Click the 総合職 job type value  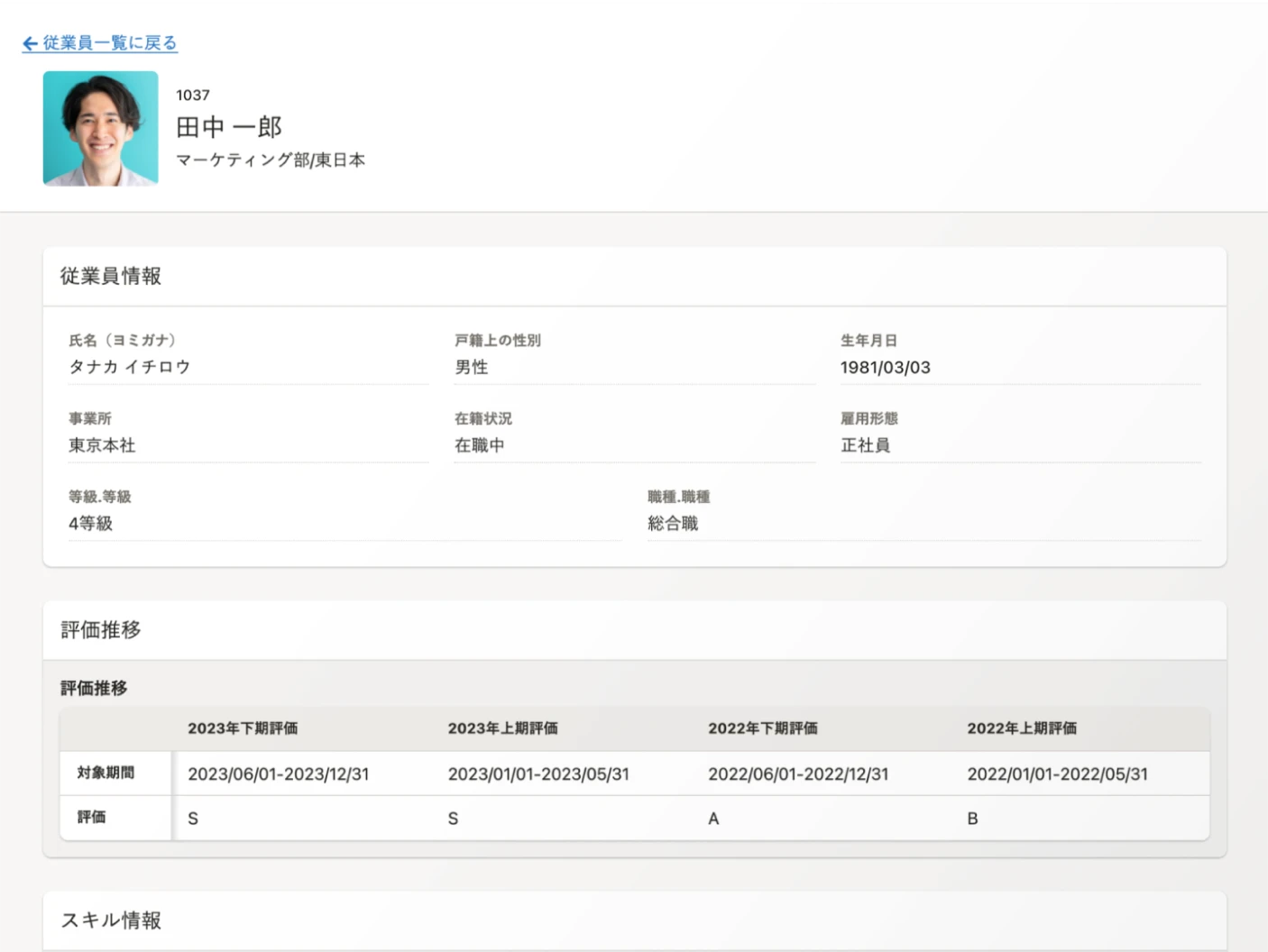673,524
